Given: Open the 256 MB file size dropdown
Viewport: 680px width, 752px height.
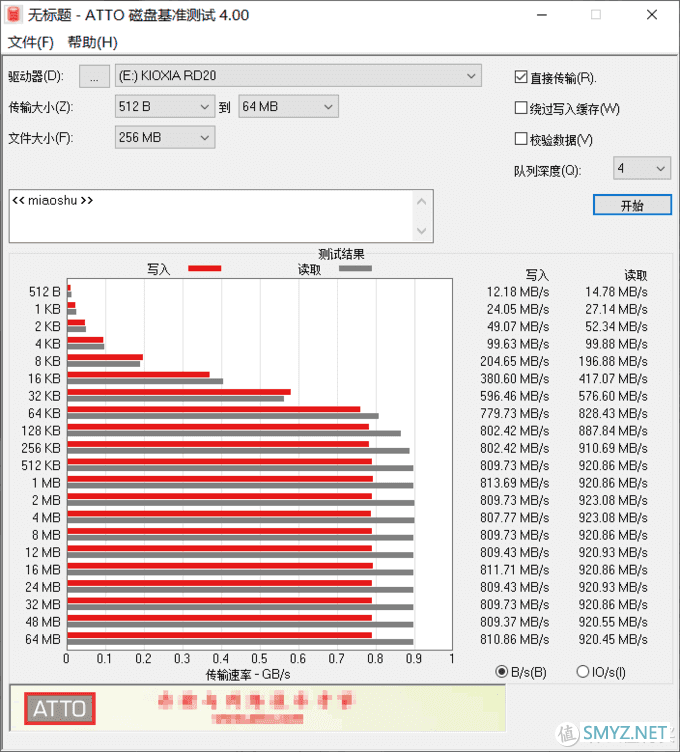Looking at the screenshot, I should 165,138.
